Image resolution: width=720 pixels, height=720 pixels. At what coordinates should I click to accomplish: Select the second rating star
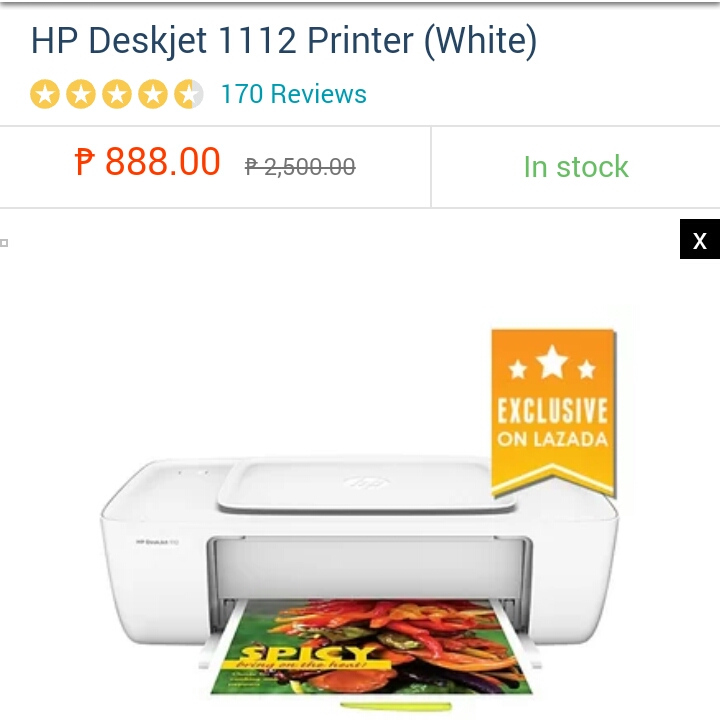[x=81, y=94]
